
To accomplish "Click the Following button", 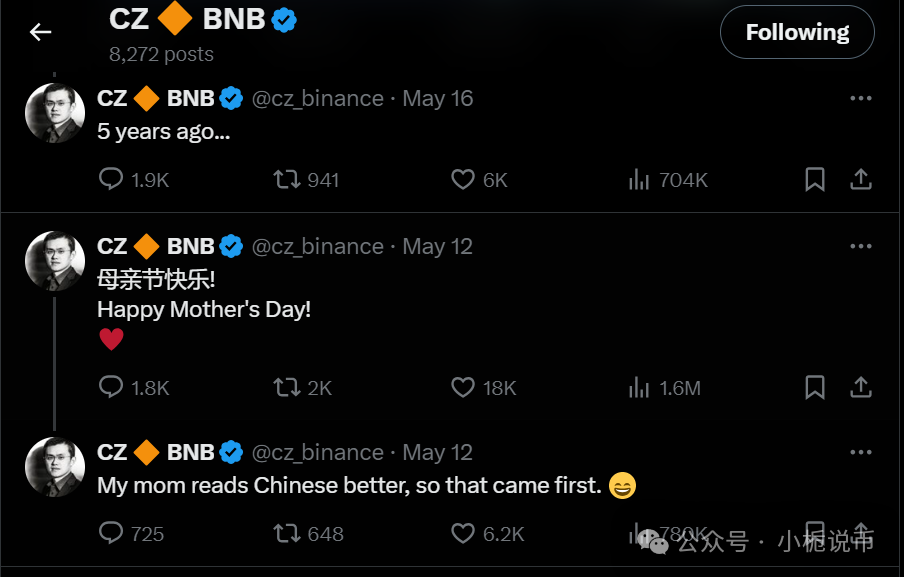I will [x=797, y=32].
